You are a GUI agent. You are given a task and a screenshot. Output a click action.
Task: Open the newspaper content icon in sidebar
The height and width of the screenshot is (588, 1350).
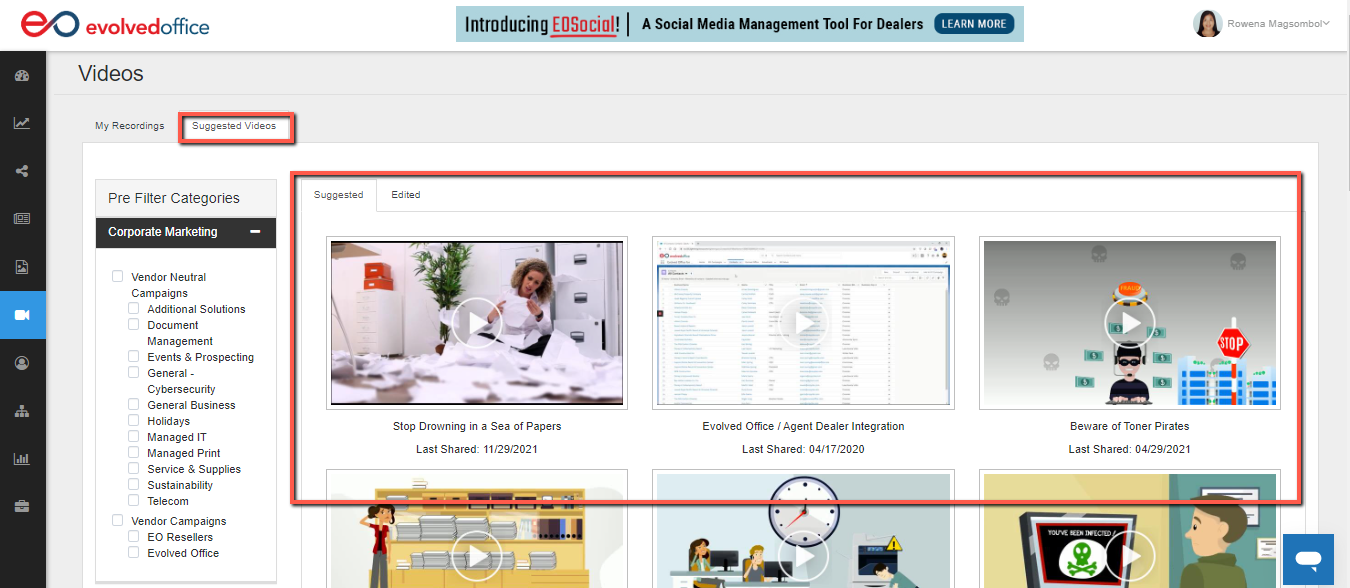click(22, 219)
